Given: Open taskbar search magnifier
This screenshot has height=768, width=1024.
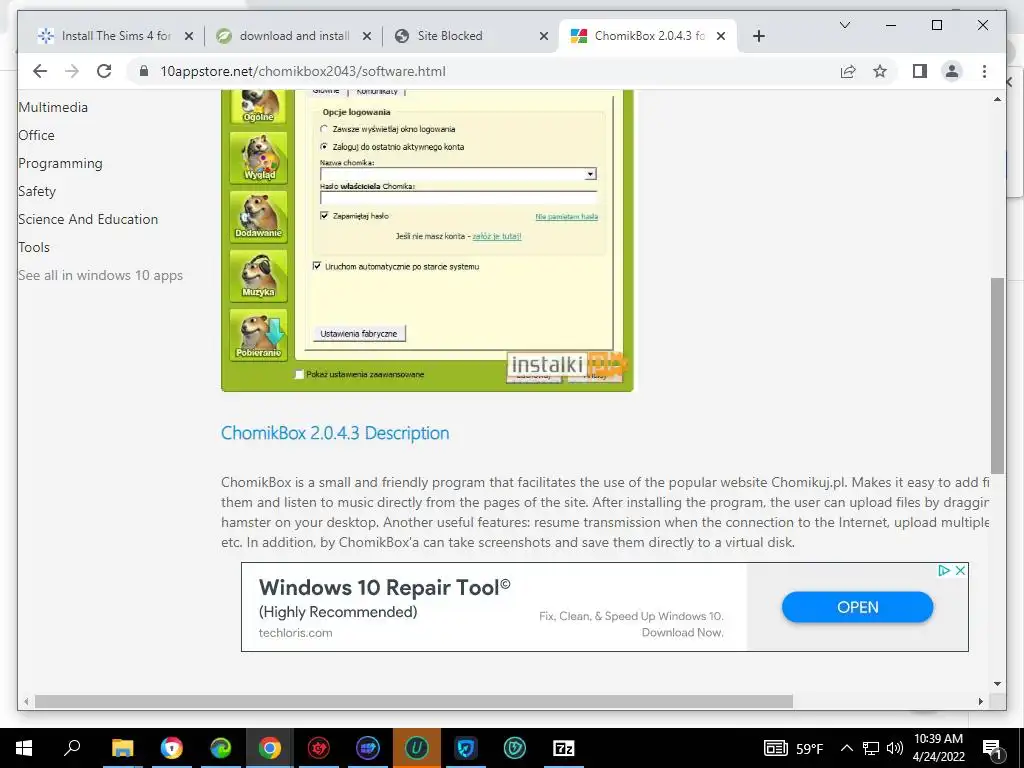Looking at the screenshot, I should [72, 748].
